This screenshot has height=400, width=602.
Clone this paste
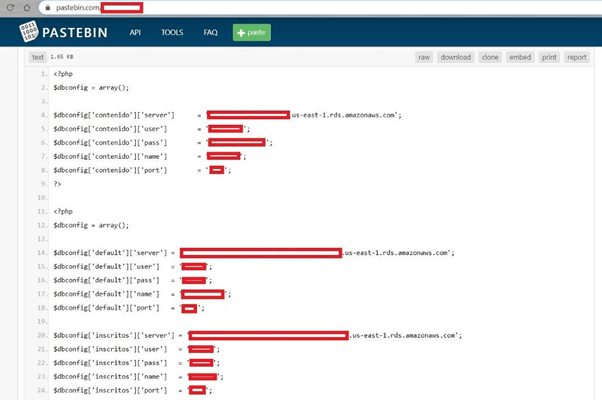pyautogui.click(x=490, y=57)
